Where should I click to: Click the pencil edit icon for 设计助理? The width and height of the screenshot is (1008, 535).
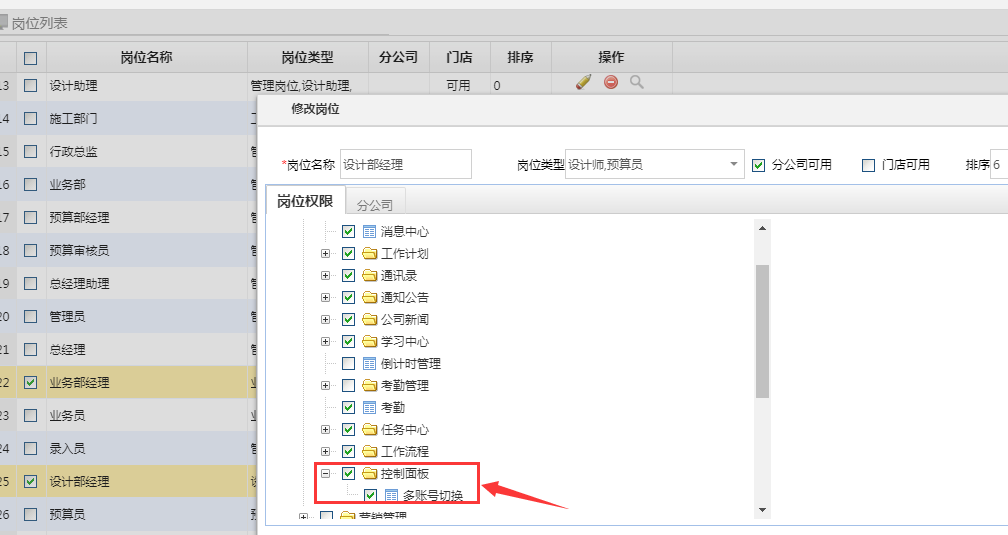click(x=584, y=83)
